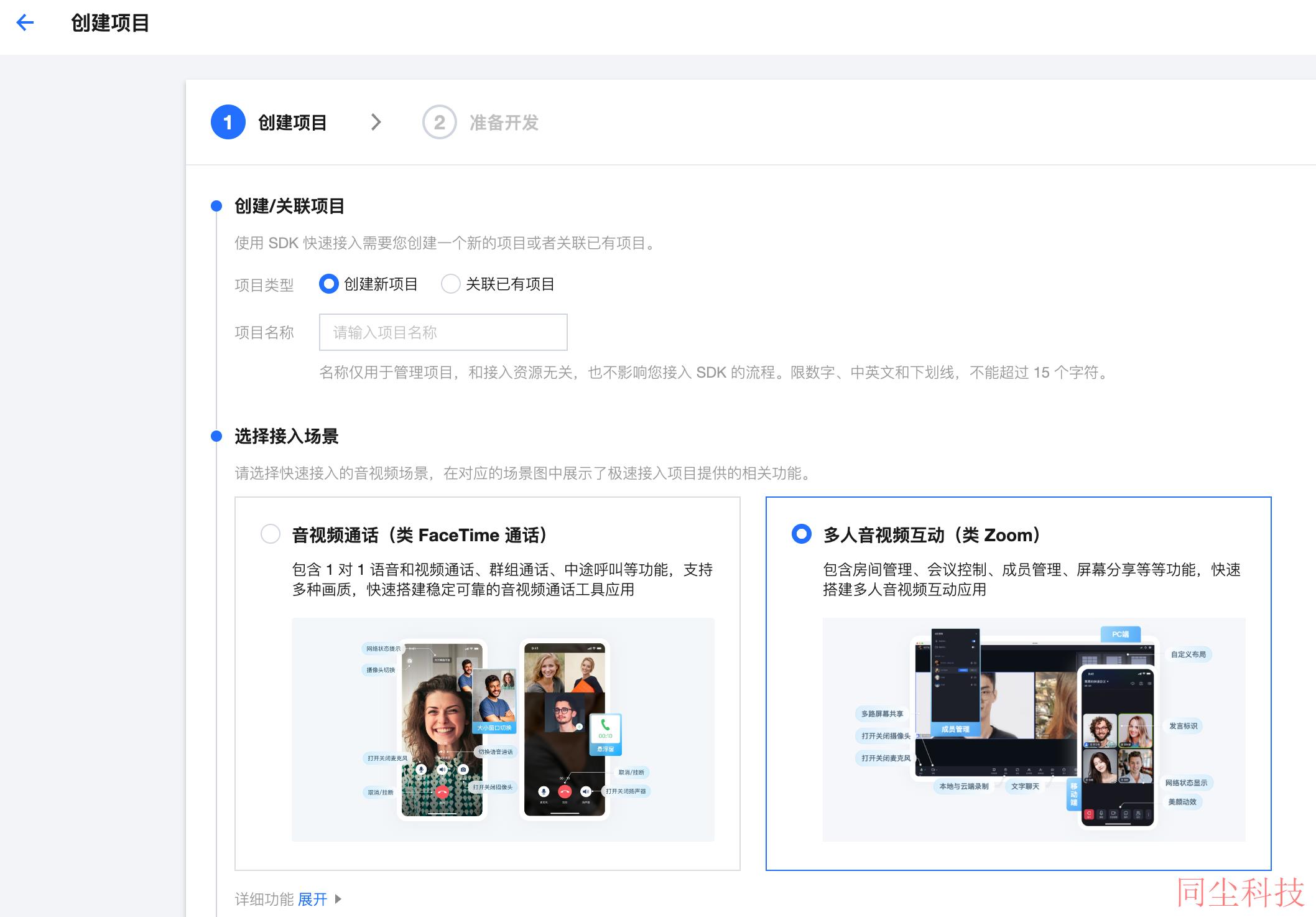Open the Zoom-style meeting preview image
Image resolution: width=1316 pixels, height=917 pixels.
click(1034, 729)
